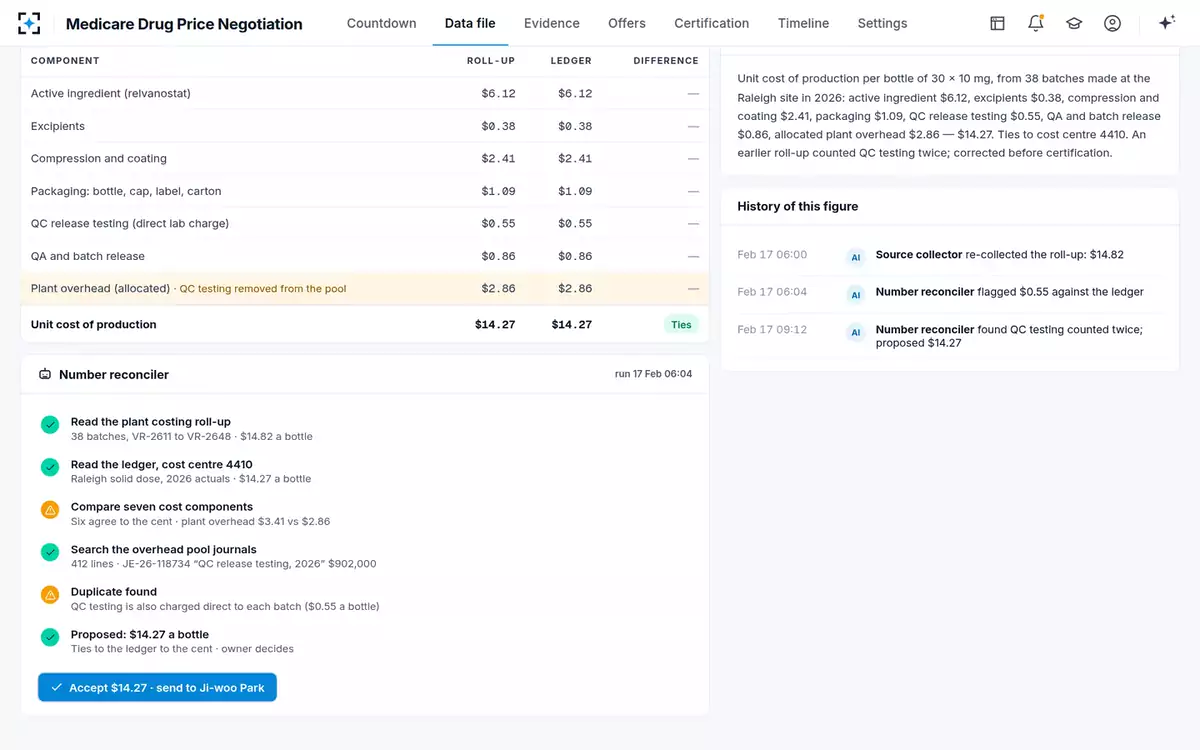The width and height of the screenshot is (1200, 750).
Task: Switch to the Timeline tab
Action: (804, 23)
